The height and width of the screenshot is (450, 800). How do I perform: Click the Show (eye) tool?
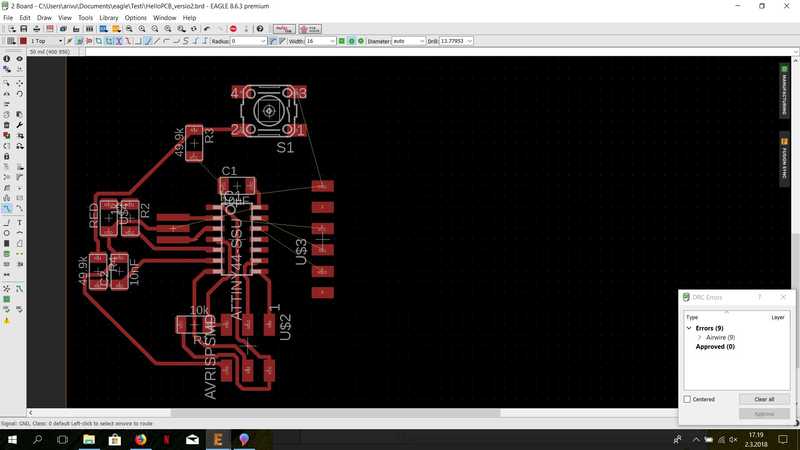19,59
